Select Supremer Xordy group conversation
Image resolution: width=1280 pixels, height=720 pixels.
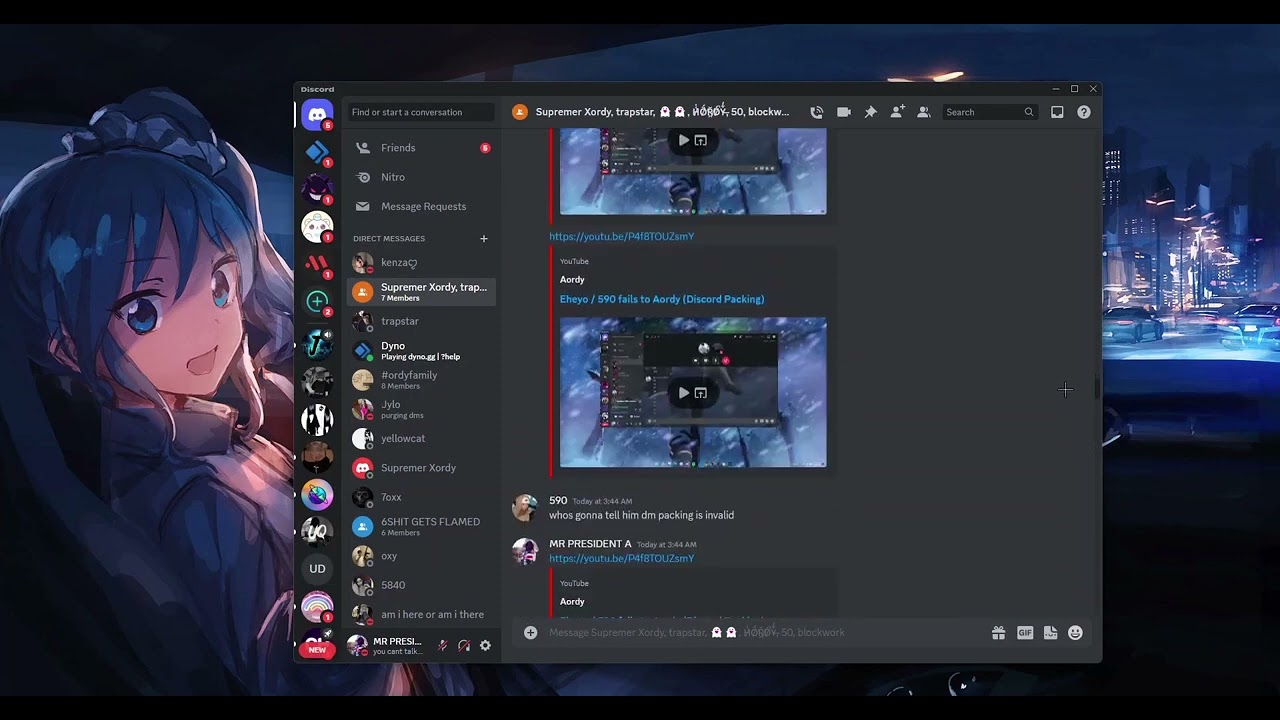tap(421, 292)
